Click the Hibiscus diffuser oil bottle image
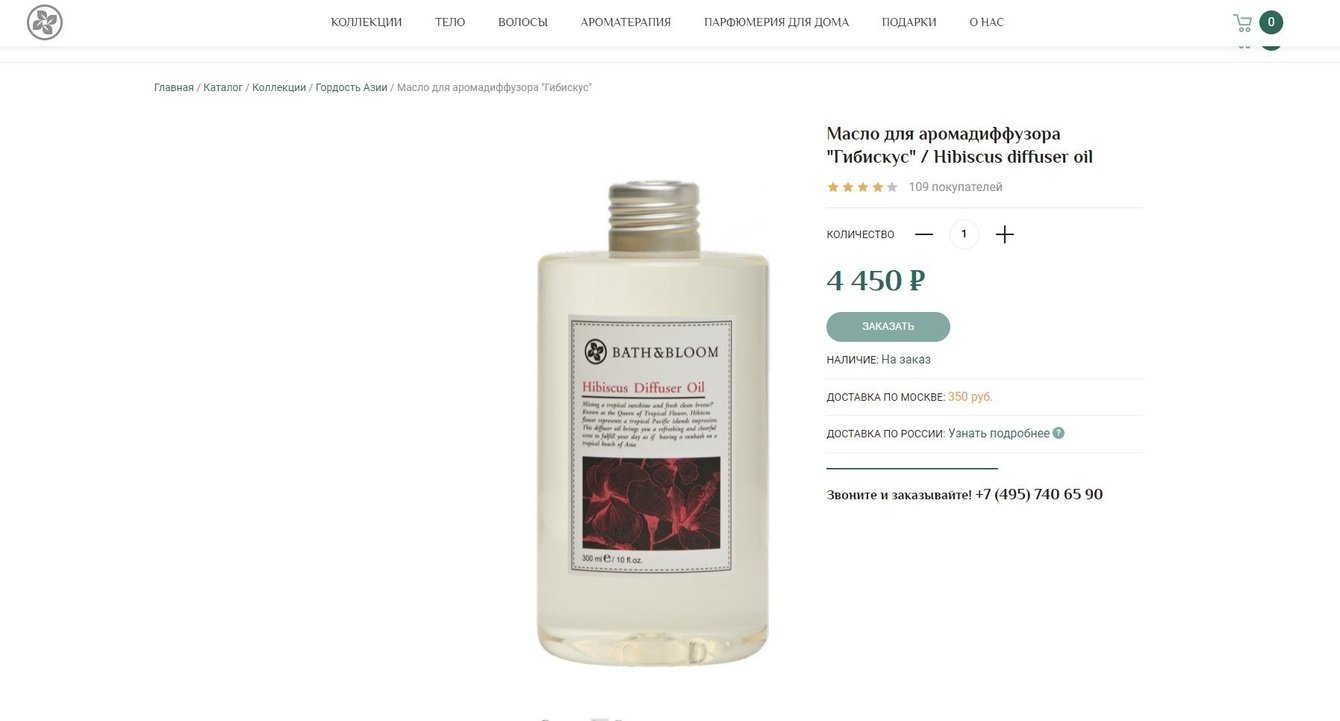This screenshot has width=1340, height=721. click(x=654, y=423)
